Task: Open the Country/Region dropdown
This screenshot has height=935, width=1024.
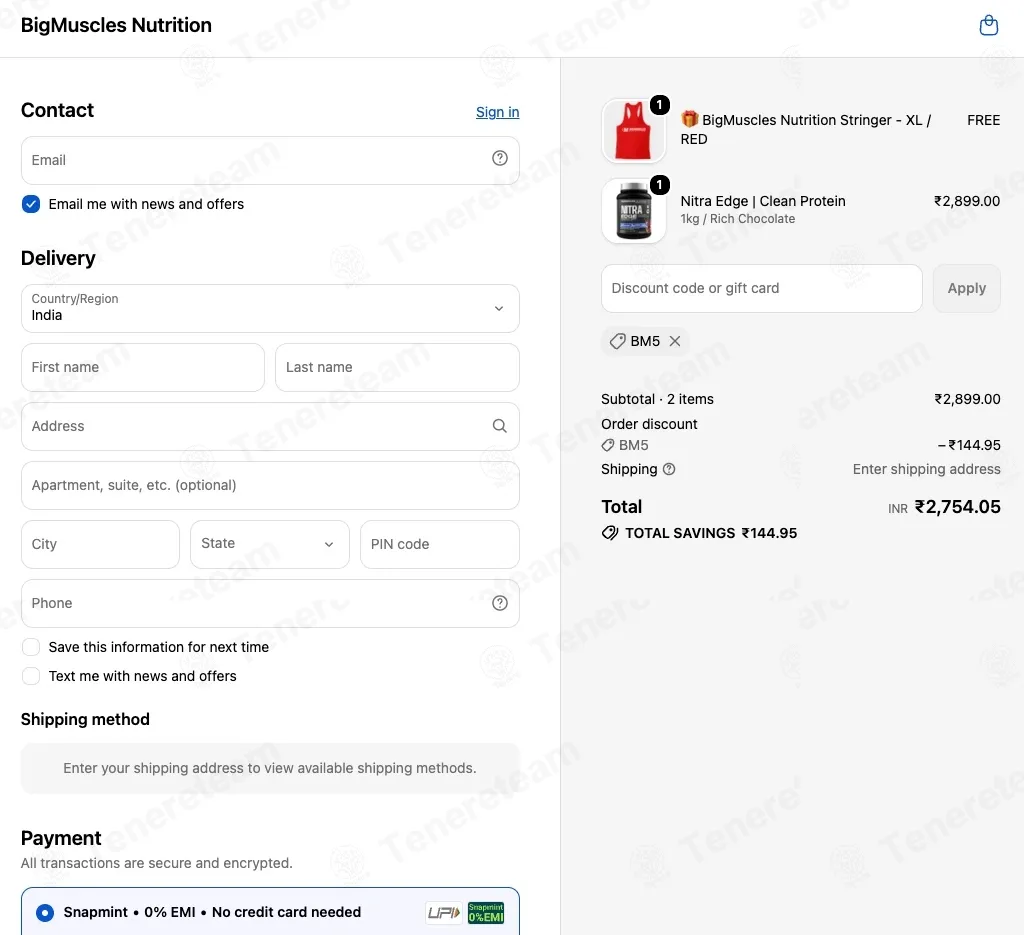Action: click(x=270, y=308)
